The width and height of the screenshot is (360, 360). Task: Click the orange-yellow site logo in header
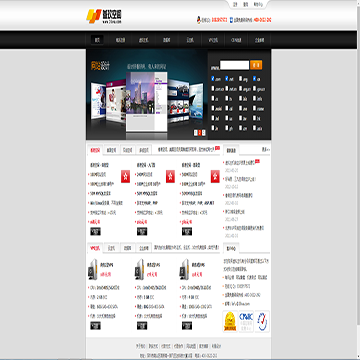point(94,16)
